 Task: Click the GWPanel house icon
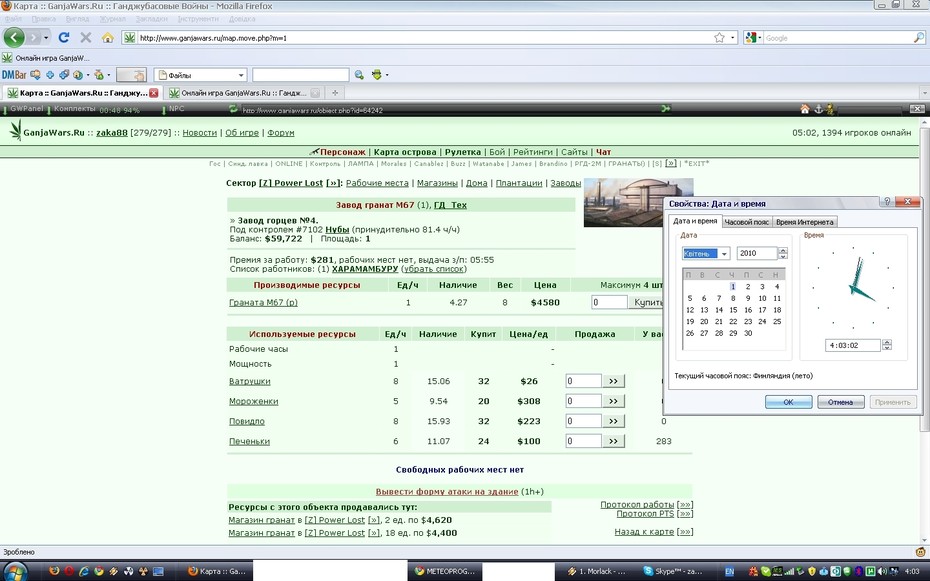pos(805,109)
